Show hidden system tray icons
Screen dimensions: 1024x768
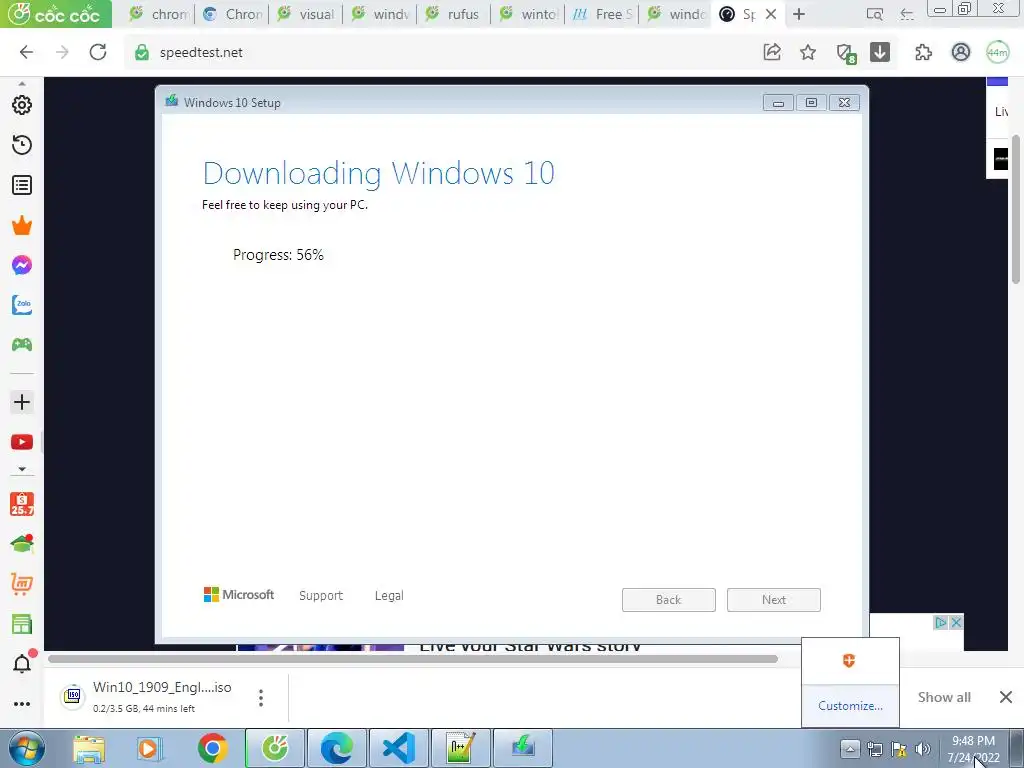[x=850, y=748]
